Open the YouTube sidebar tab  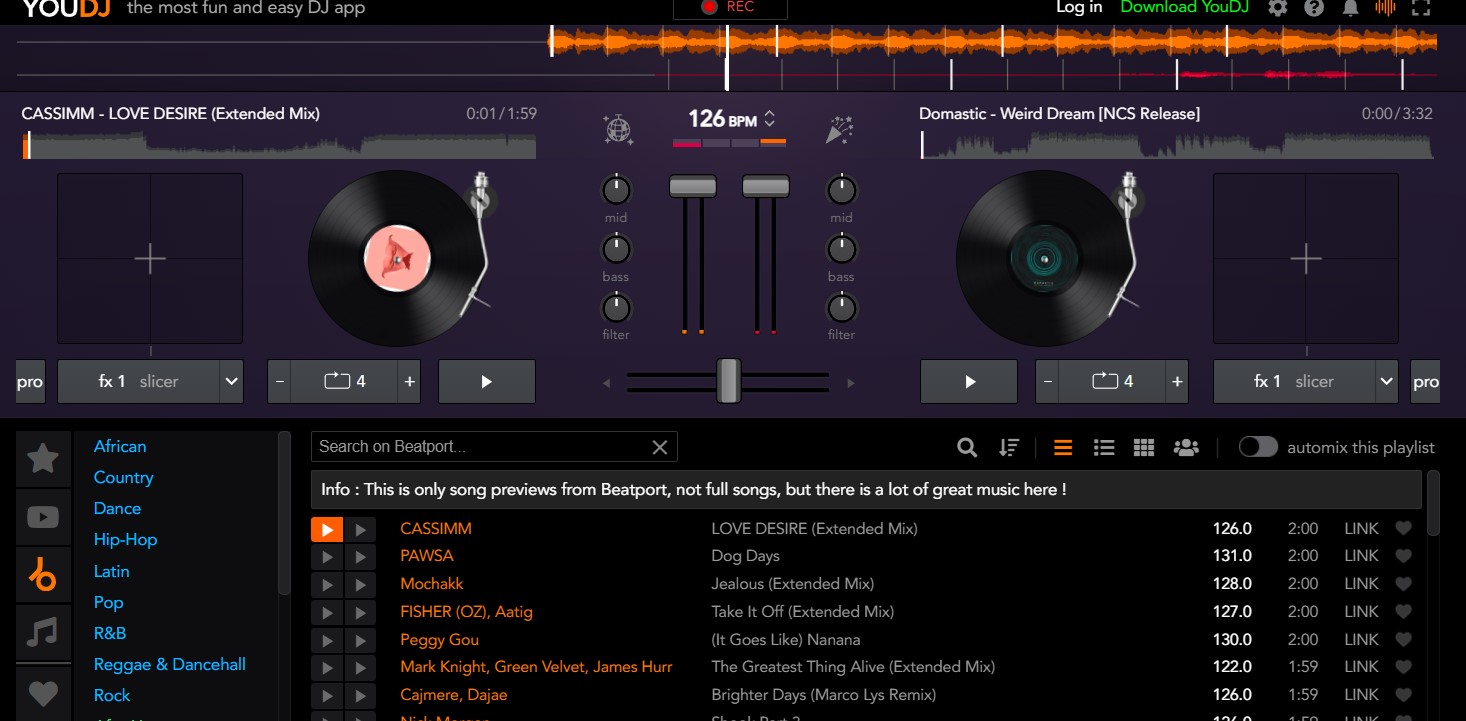43,517
